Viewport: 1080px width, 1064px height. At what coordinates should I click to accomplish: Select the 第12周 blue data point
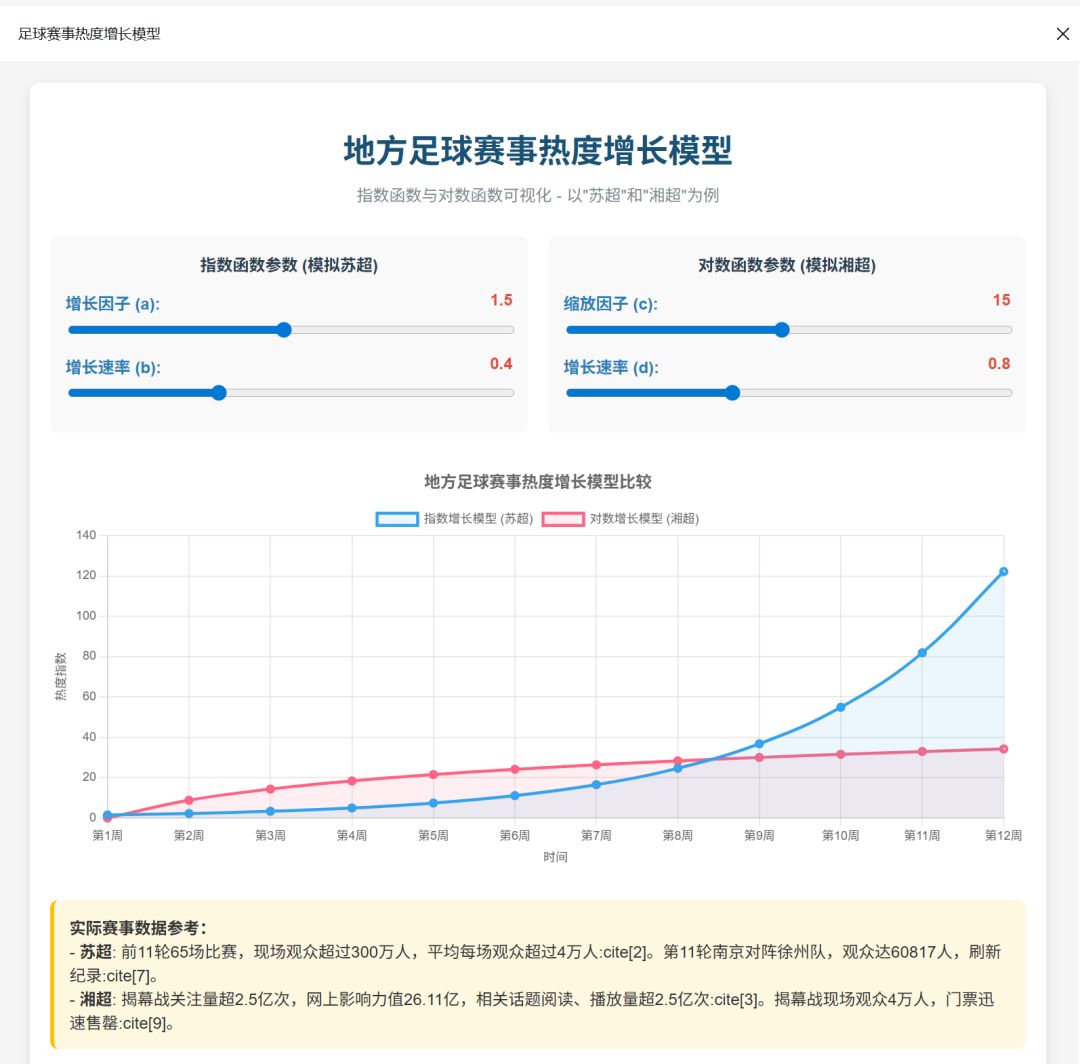(x=1005, y=573)
